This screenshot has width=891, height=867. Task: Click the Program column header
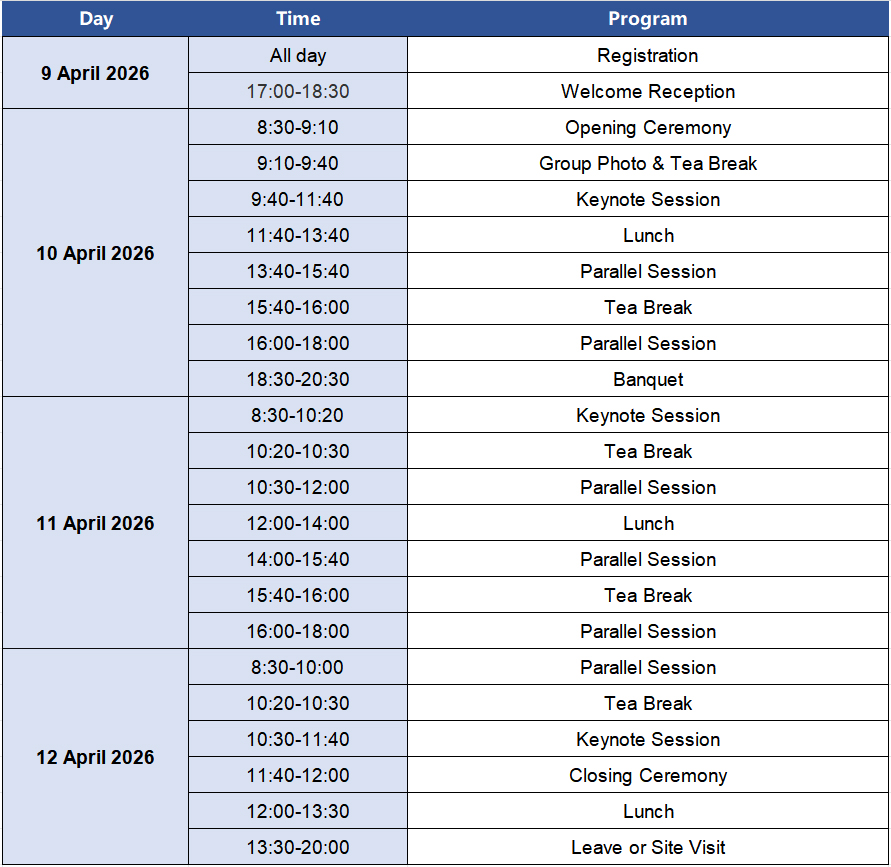coord(648,19)
